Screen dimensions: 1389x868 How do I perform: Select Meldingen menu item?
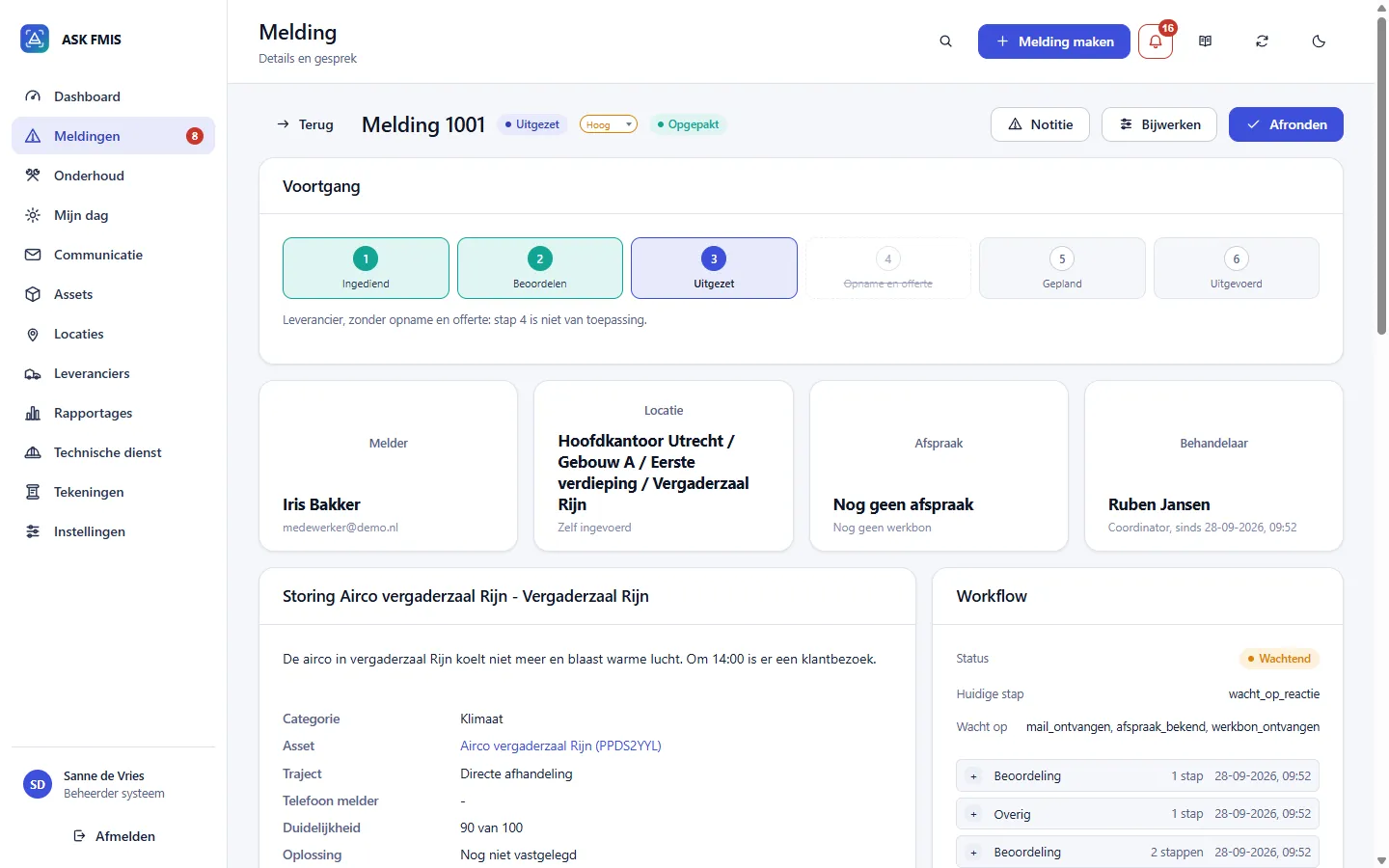pos(113,136)
